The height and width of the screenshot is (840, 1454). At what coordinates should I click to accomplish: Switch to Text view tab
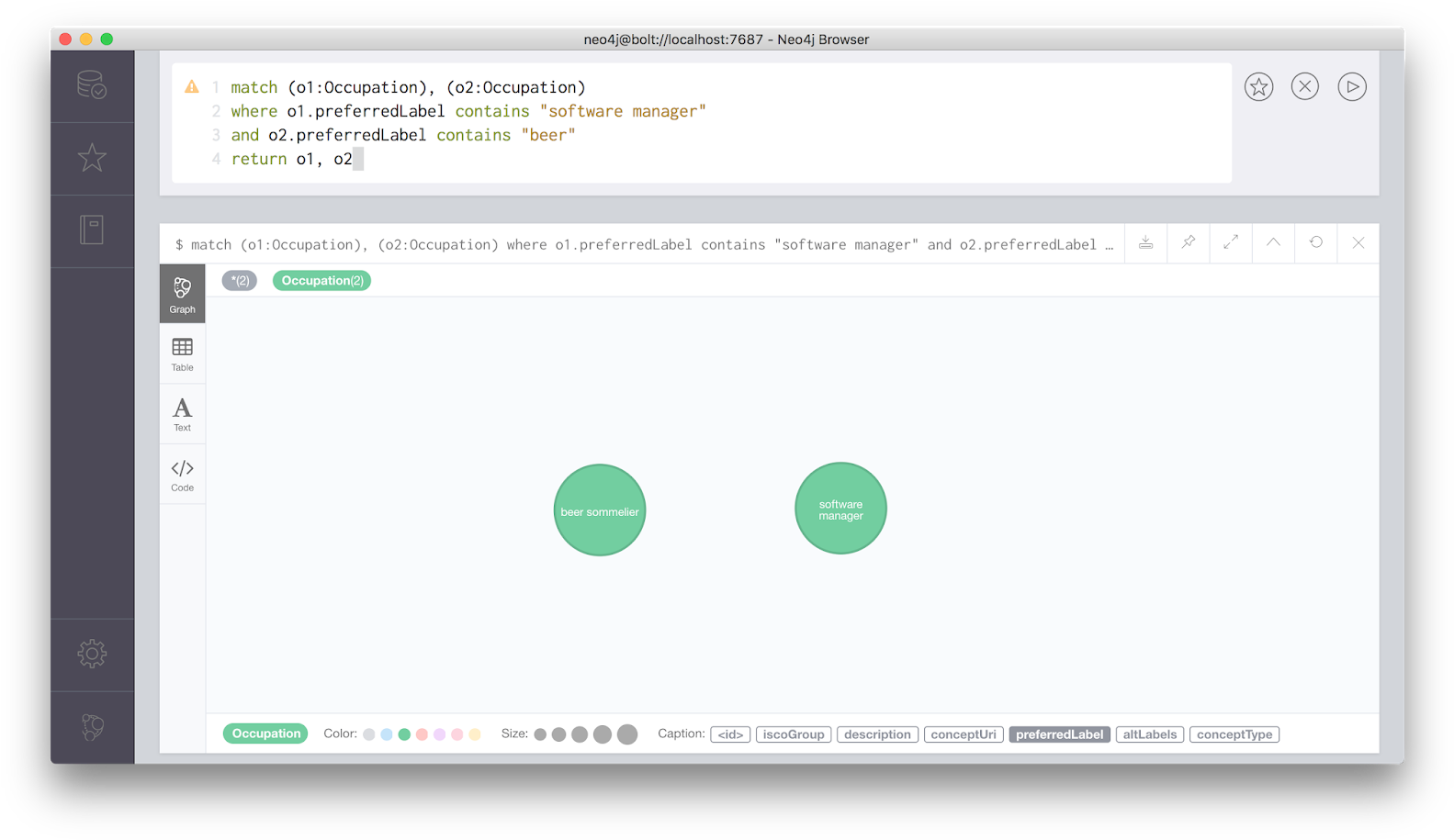coord(183,414)
